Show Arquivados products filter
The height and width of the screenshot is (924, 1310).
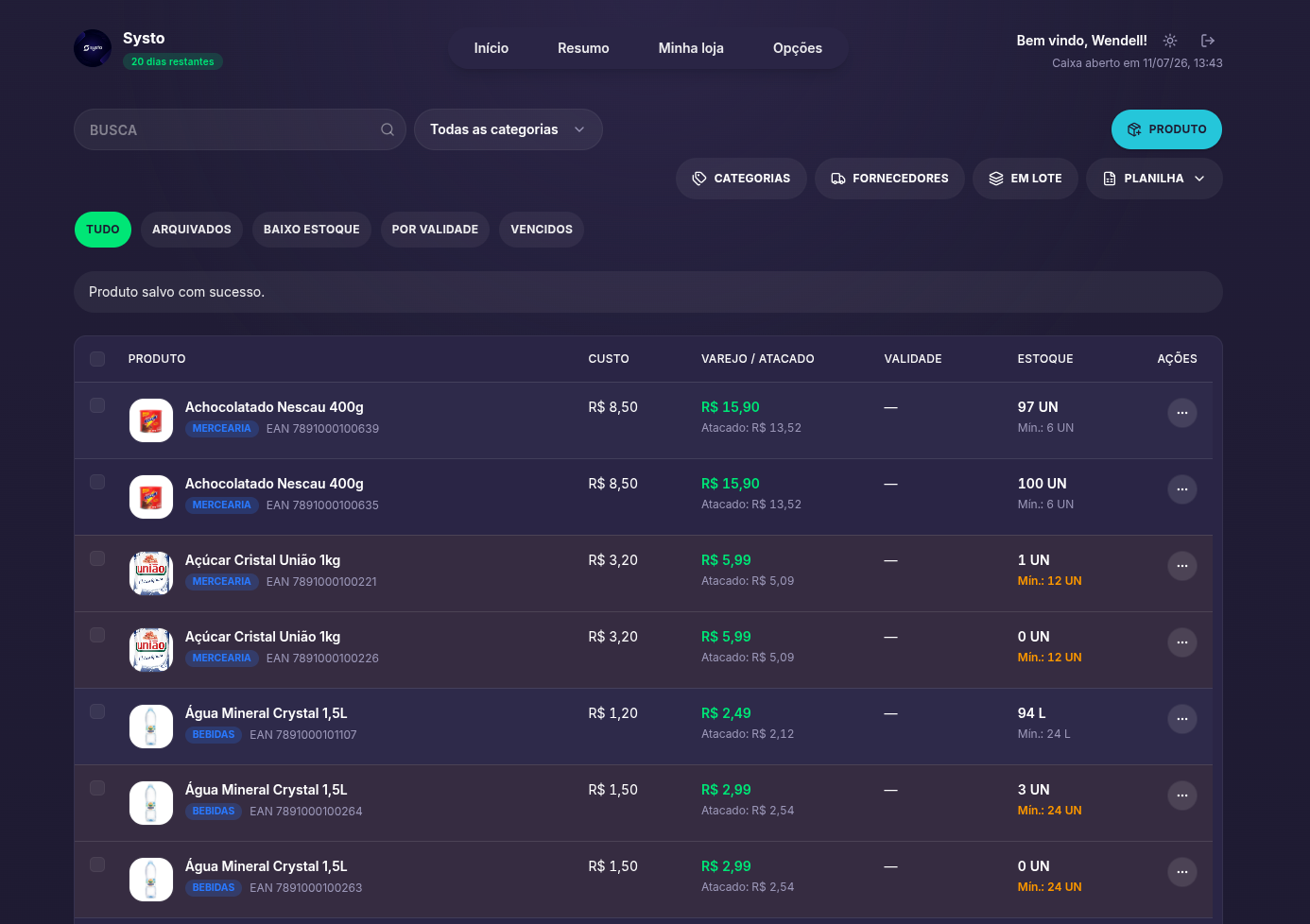click(192, 230)
